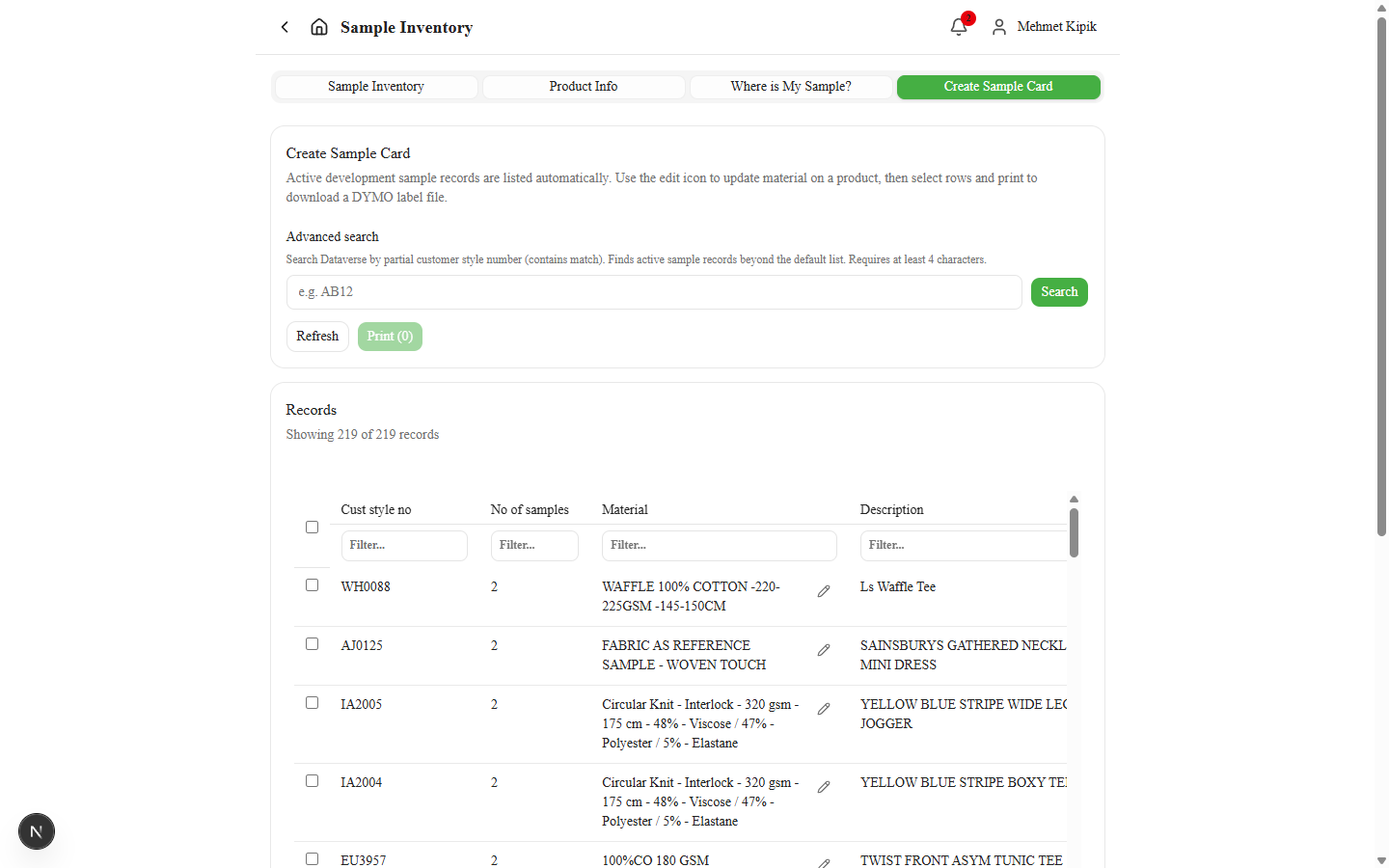
Task: Open notifications bell icon
Action: 959,27
